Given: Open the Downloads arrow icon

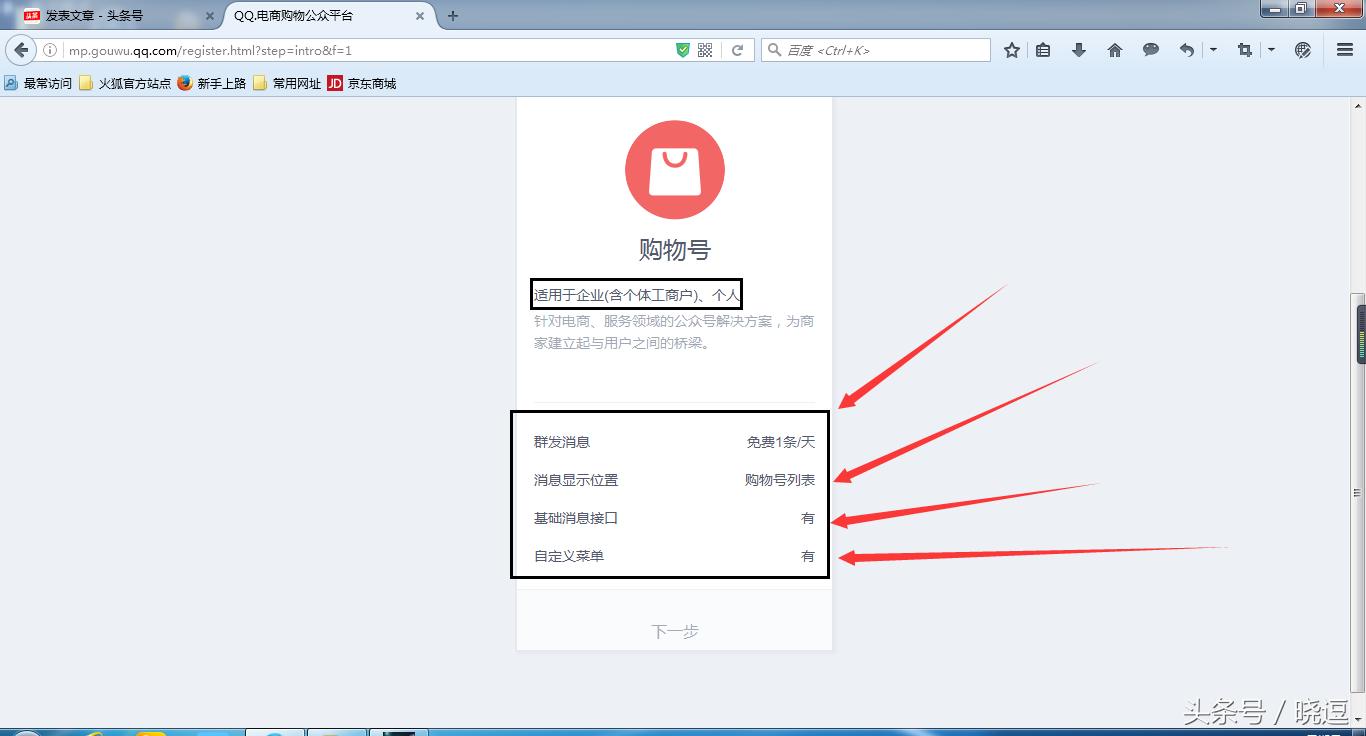Looking at the screenshot, I should [x=1079, y=49].
